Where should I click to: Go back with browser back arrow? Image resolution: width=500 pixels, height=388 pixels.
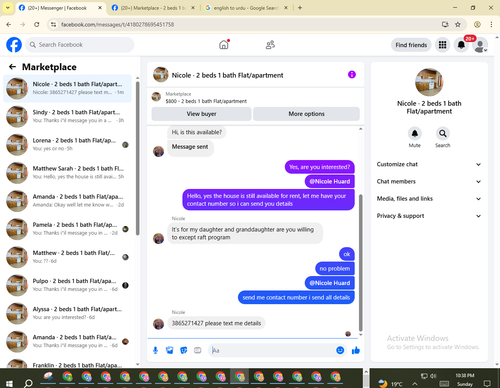[9, 24]
